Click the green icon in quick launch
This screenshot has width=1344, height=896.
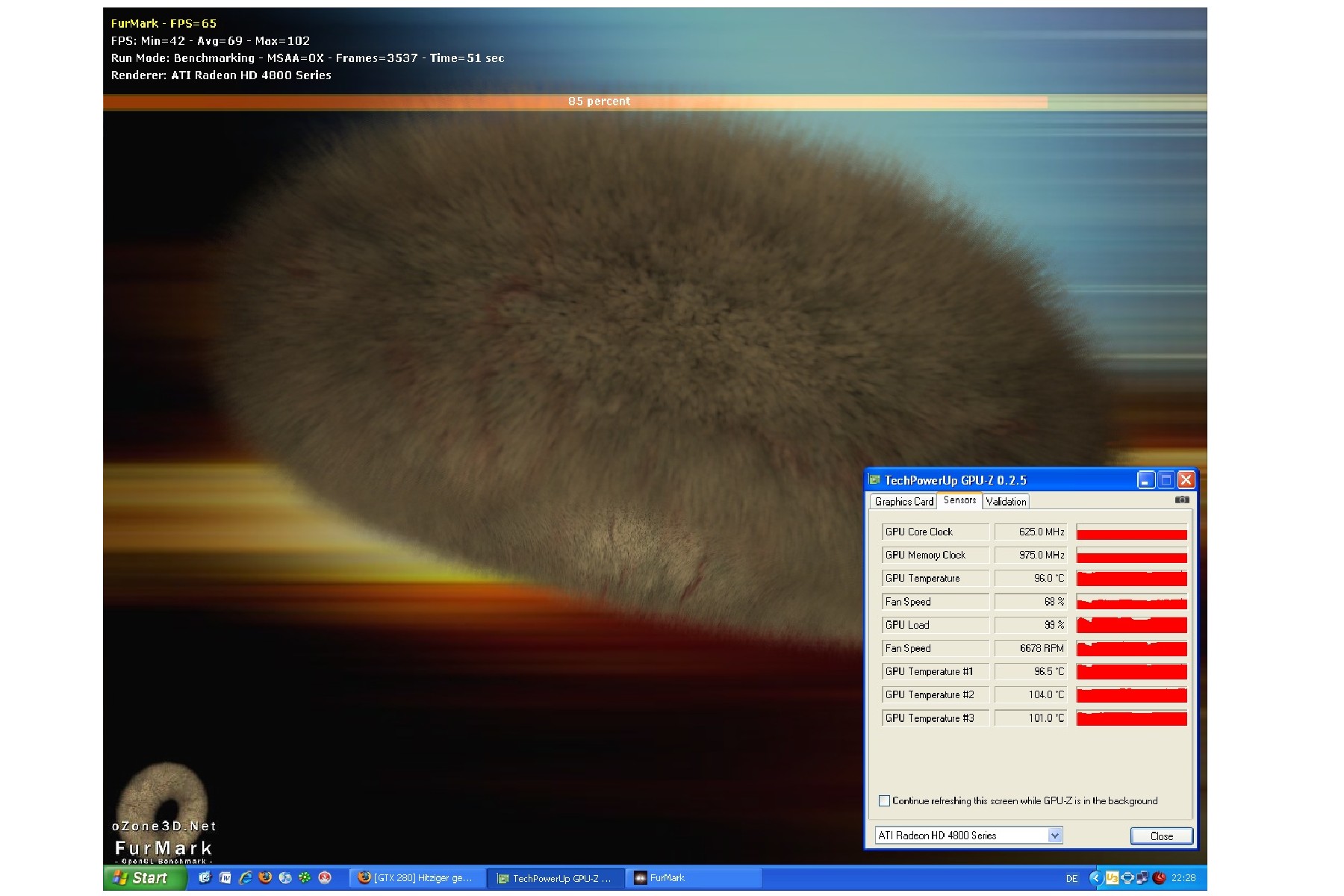(x=305, y=877)
